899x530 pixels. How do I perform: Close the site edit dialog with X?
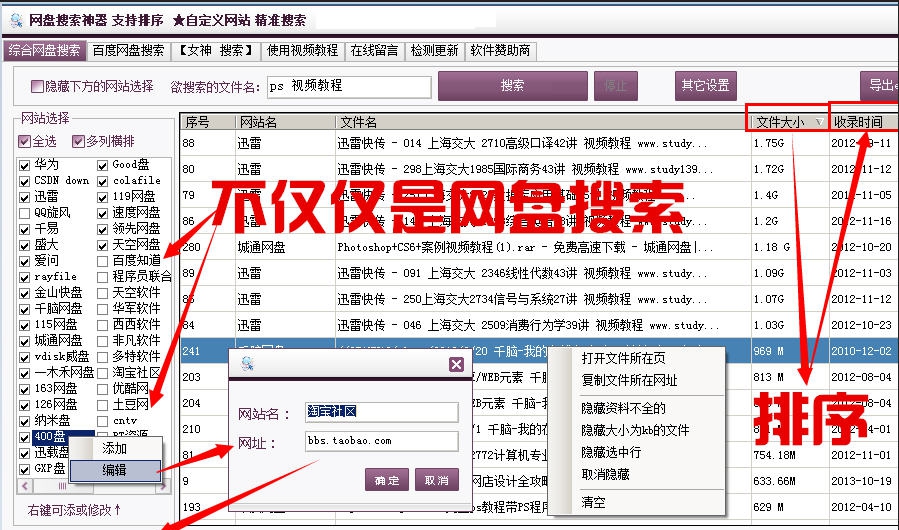(456, 364)
